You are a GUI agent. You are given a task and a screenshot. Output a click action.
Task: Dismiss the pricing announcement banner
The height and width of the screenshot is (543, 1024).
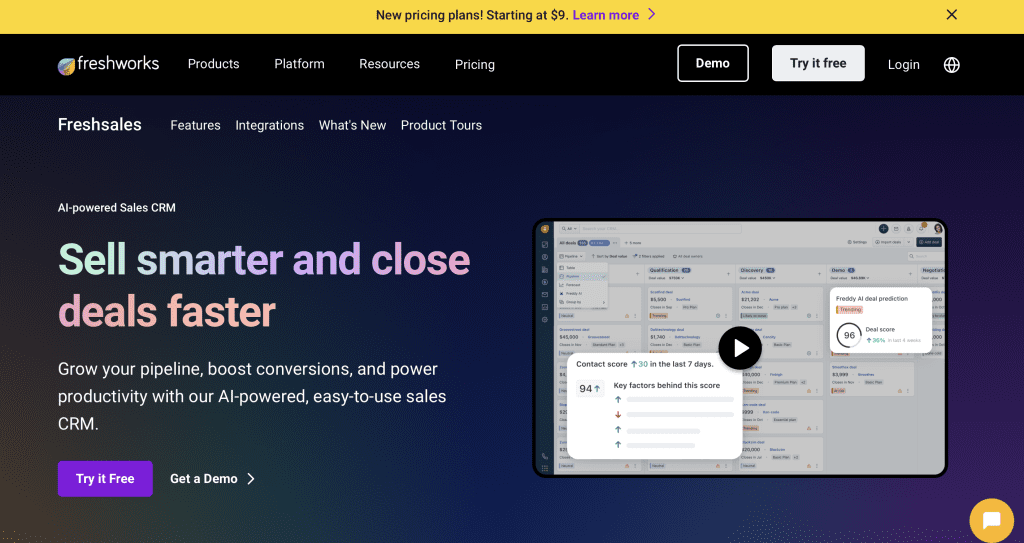coord(952,14)
